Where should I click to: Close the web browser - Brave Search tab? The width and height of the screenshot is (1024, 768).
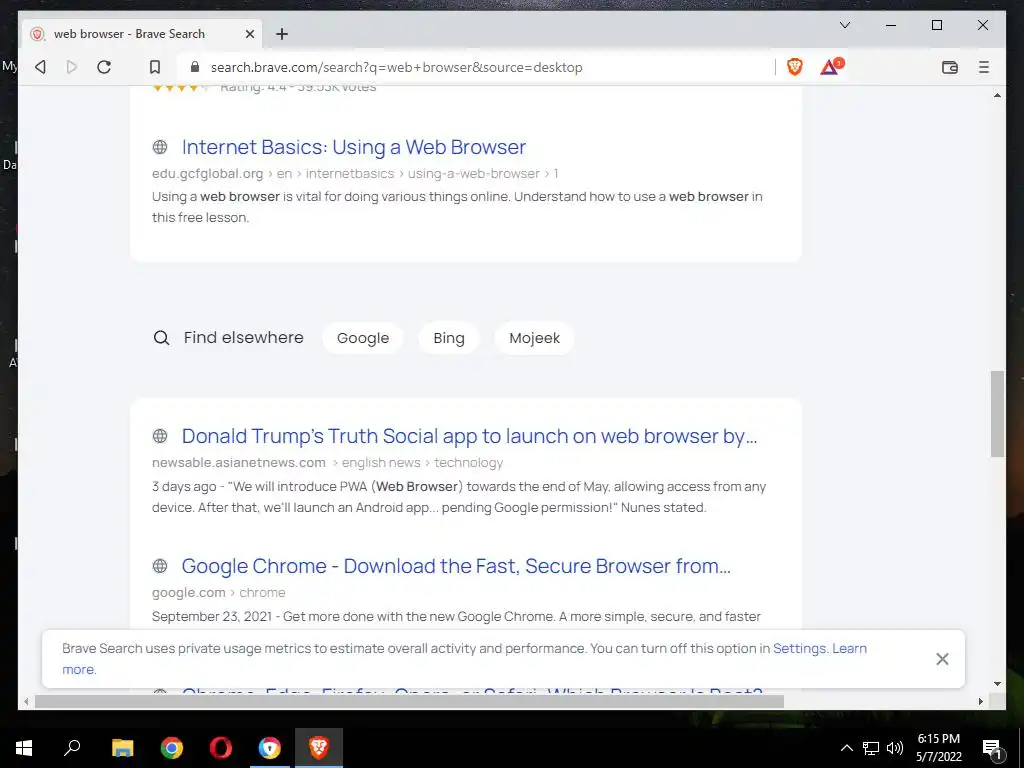249,34
